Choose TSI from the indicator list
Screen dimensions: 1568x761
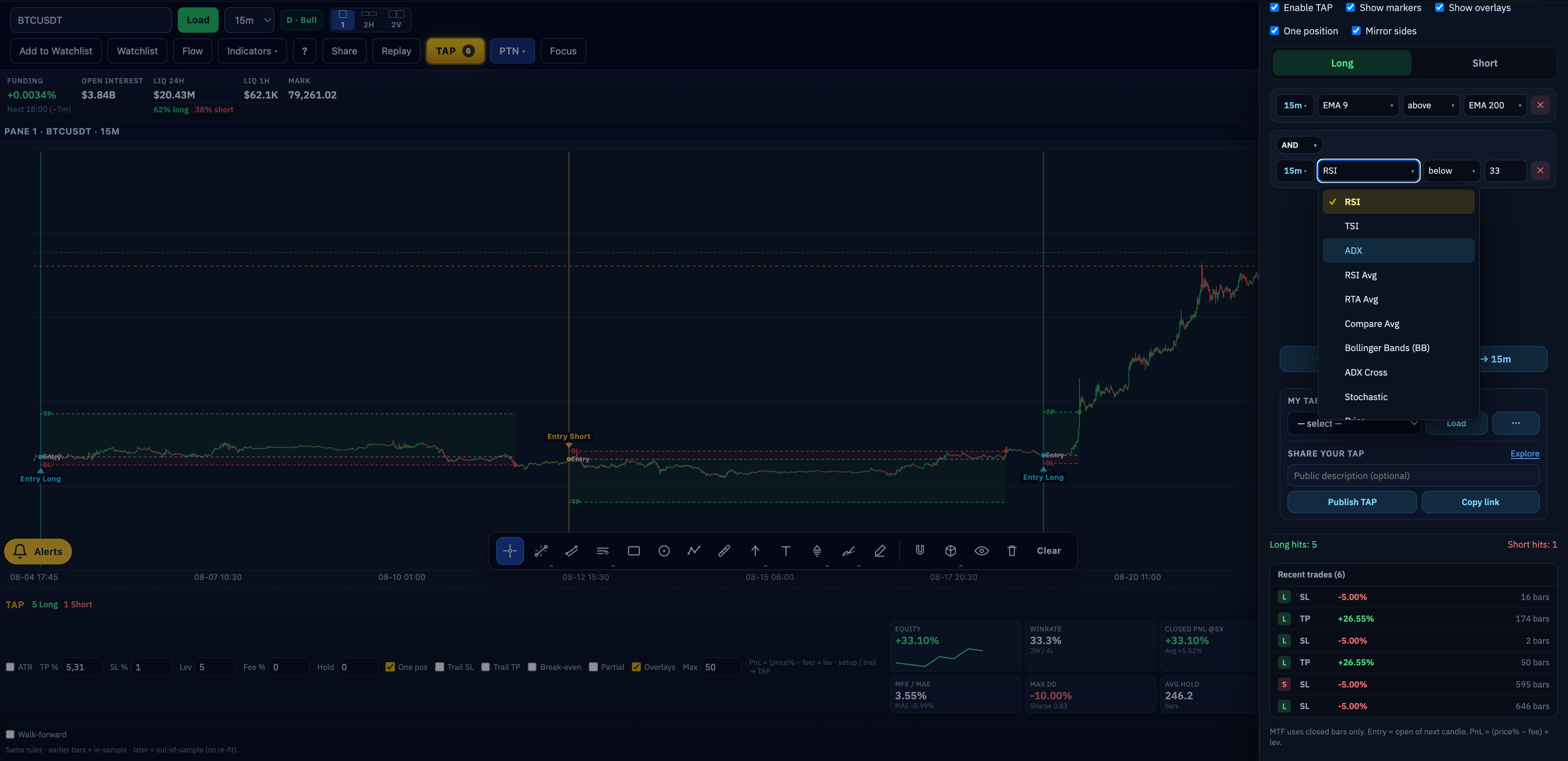pyautogui.click(x=1398, y=226)
